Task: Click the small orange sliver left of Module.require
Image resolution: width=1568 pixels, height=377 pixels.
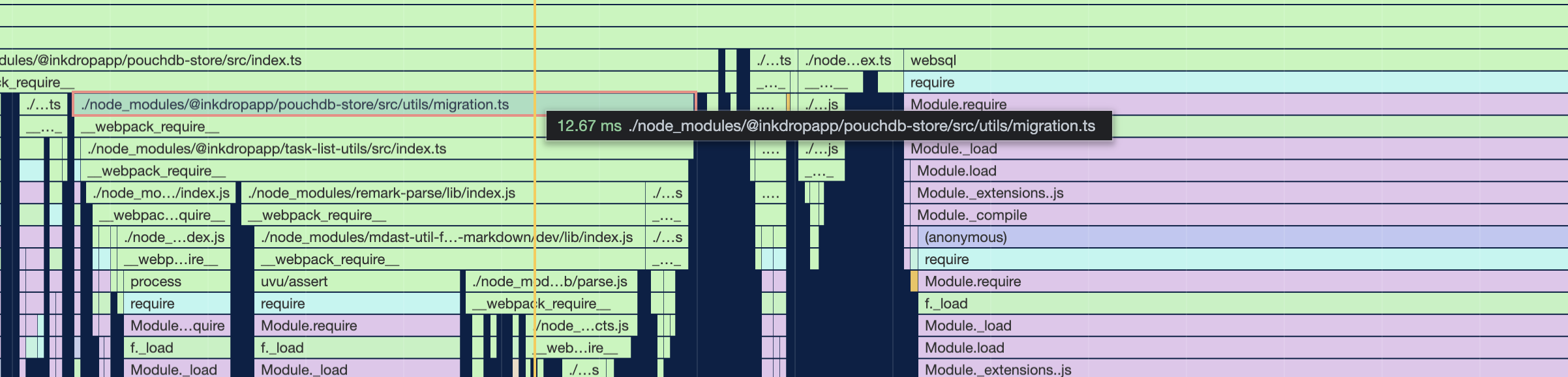Action: pos(914,282)
